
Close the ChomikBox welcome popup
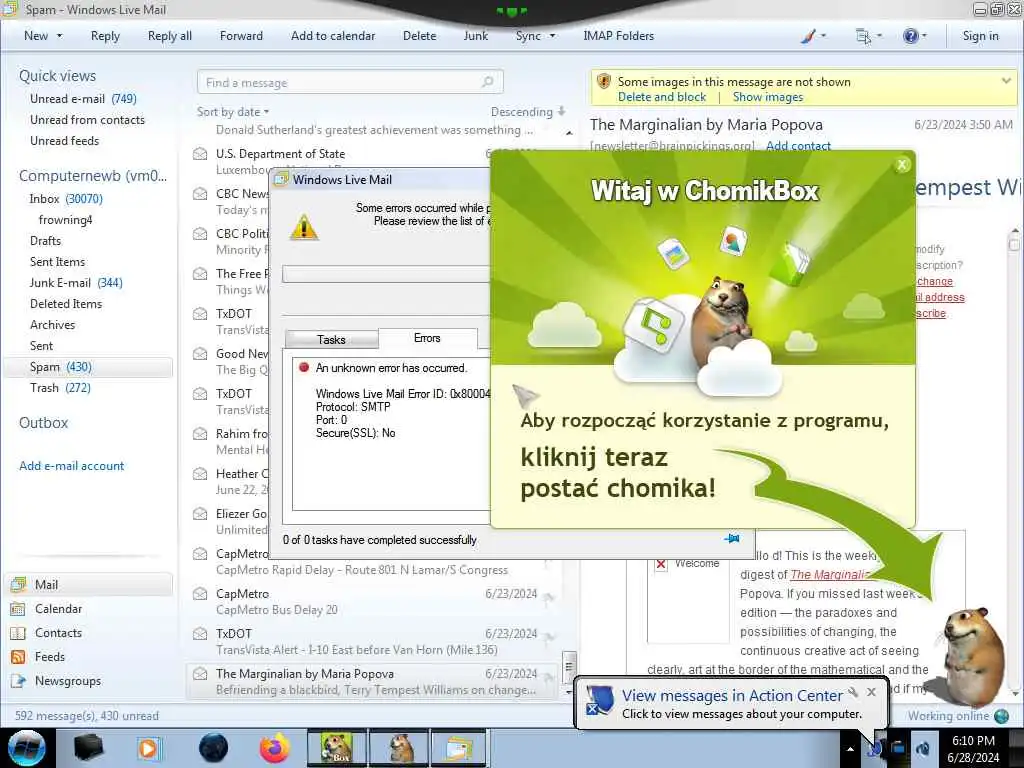point(902,165)
